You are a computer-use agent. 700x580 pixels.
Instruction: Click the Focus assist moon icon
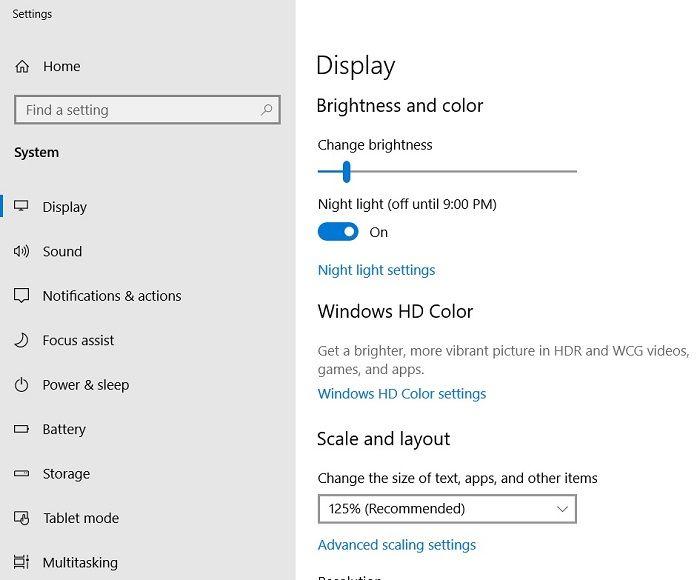(21, 340)
